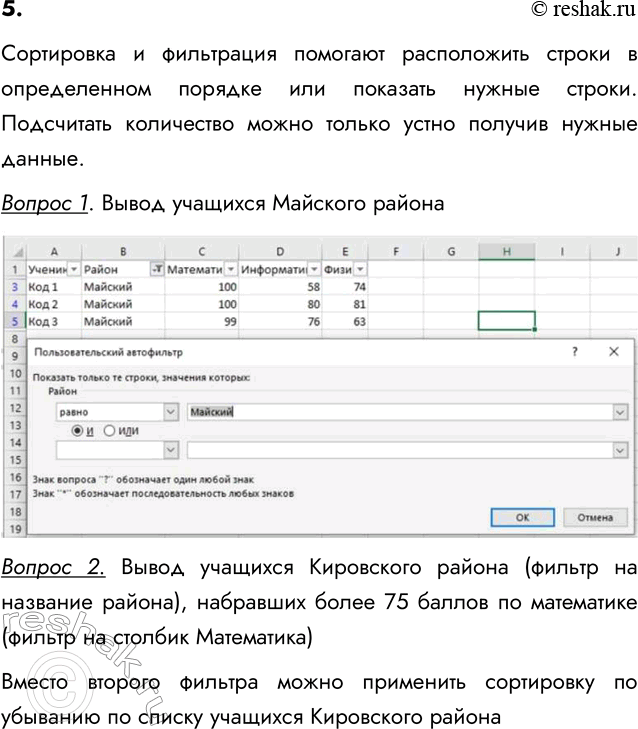638x729 pixels.
Task: Expand the second empty condition dropdown
Action: (x=169, y=450)
